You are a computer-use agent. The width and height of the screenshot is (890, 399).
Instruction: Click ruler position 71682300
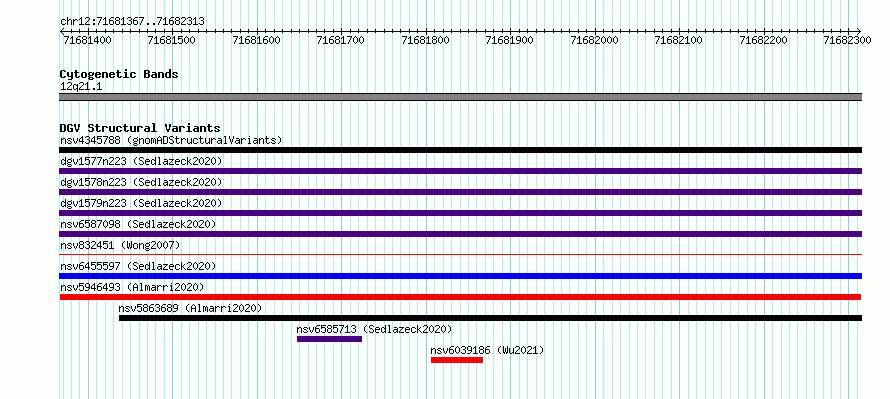click(848, 40)
